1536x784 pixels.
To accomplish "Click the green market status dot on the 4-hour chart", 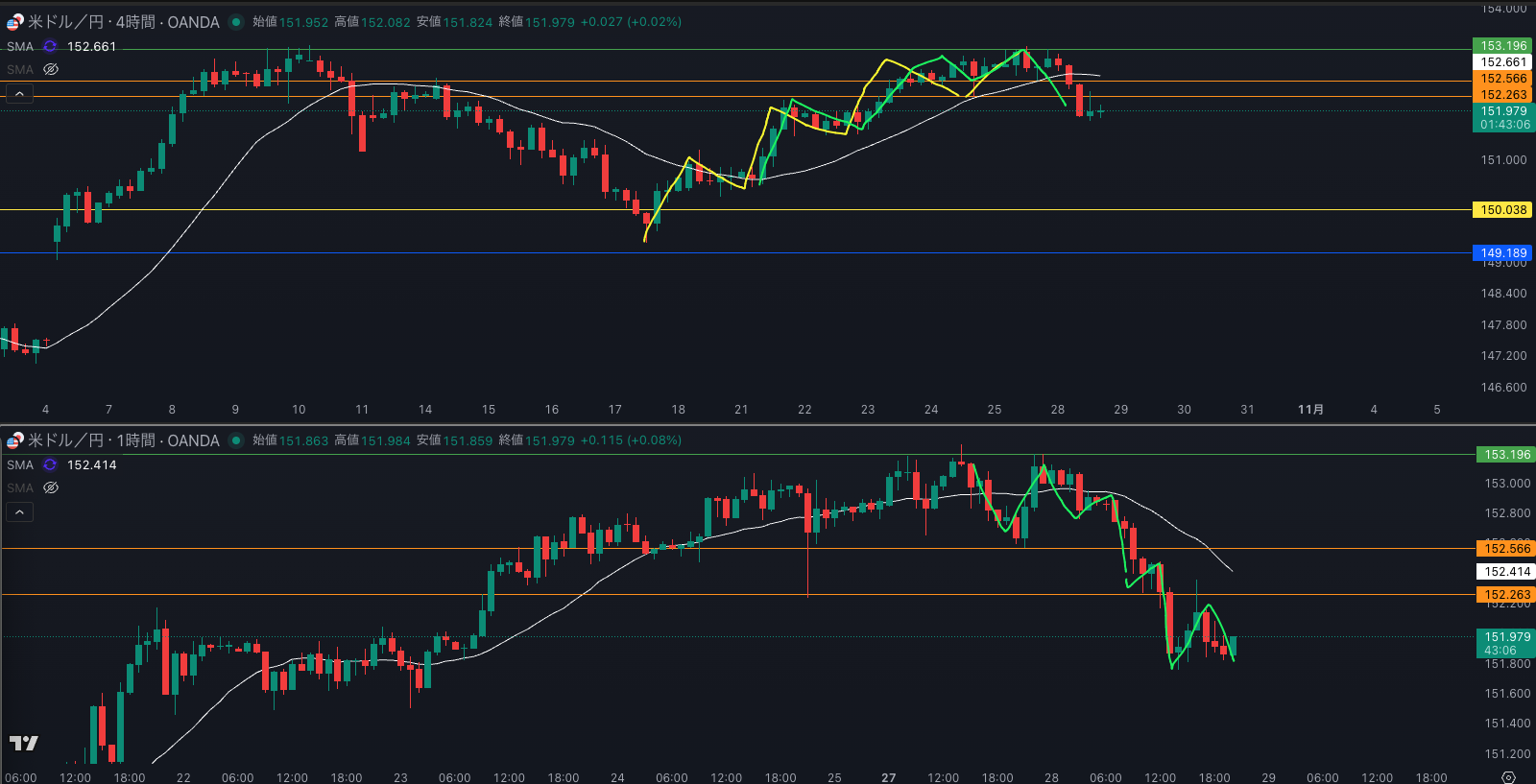I will [x=236, y=22].
